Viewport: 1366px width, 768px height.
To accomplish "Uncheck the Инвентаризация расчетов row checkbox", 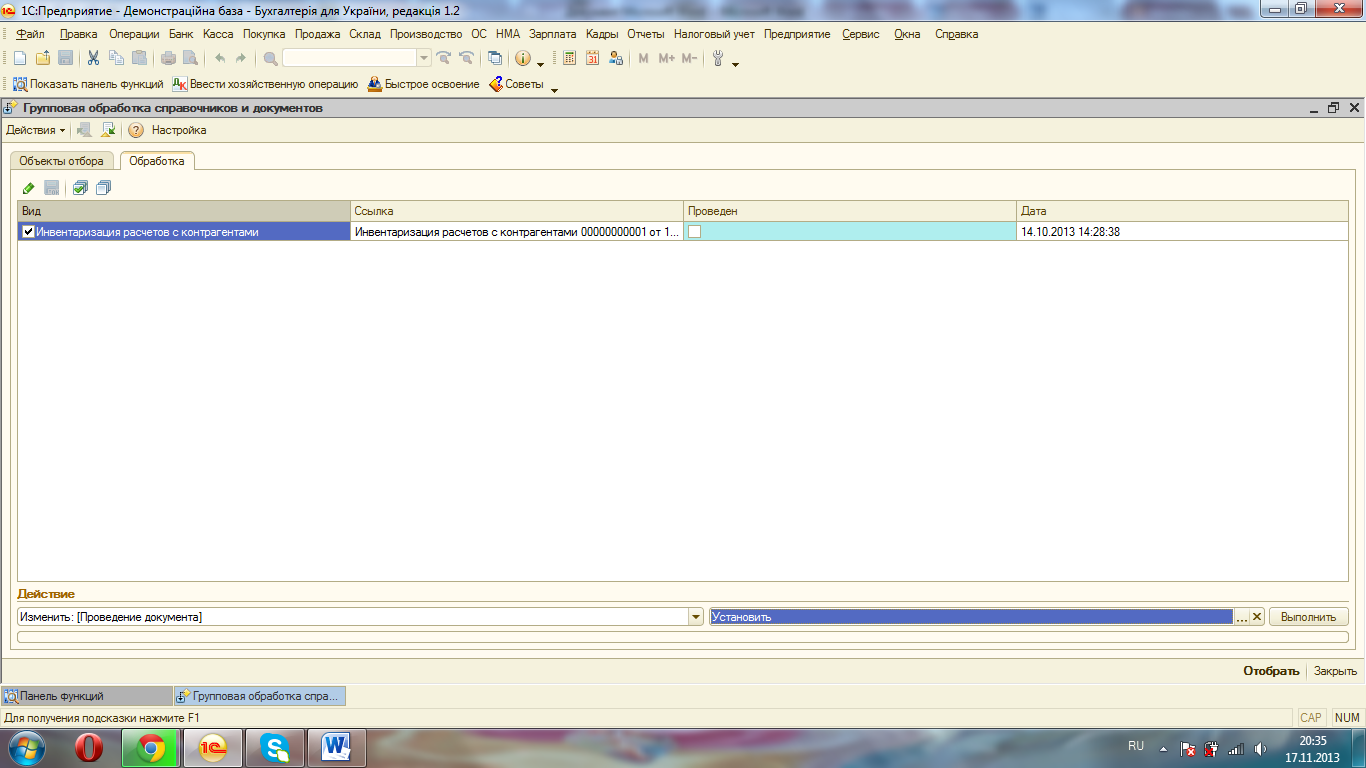I will [x=28, y=232].
